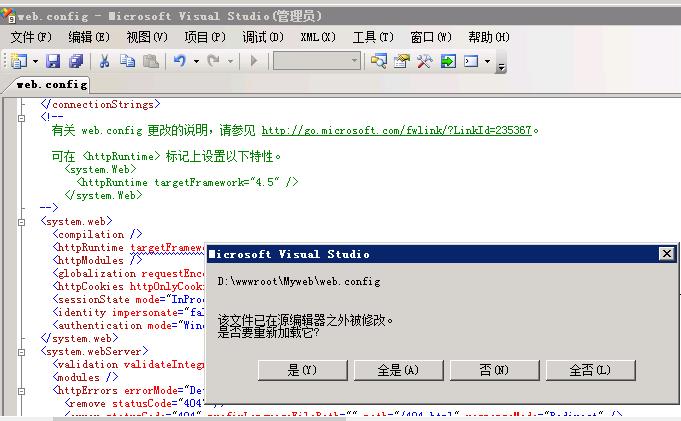Open the Properties Window icon

point(402,61)
